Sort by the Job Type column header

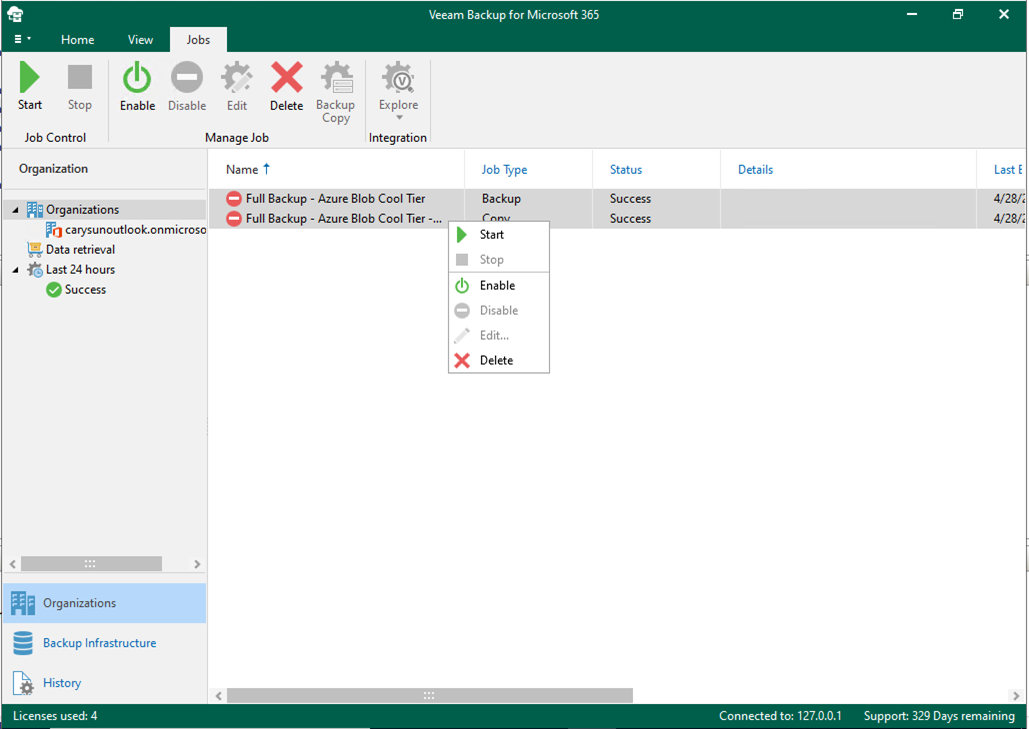504,170
